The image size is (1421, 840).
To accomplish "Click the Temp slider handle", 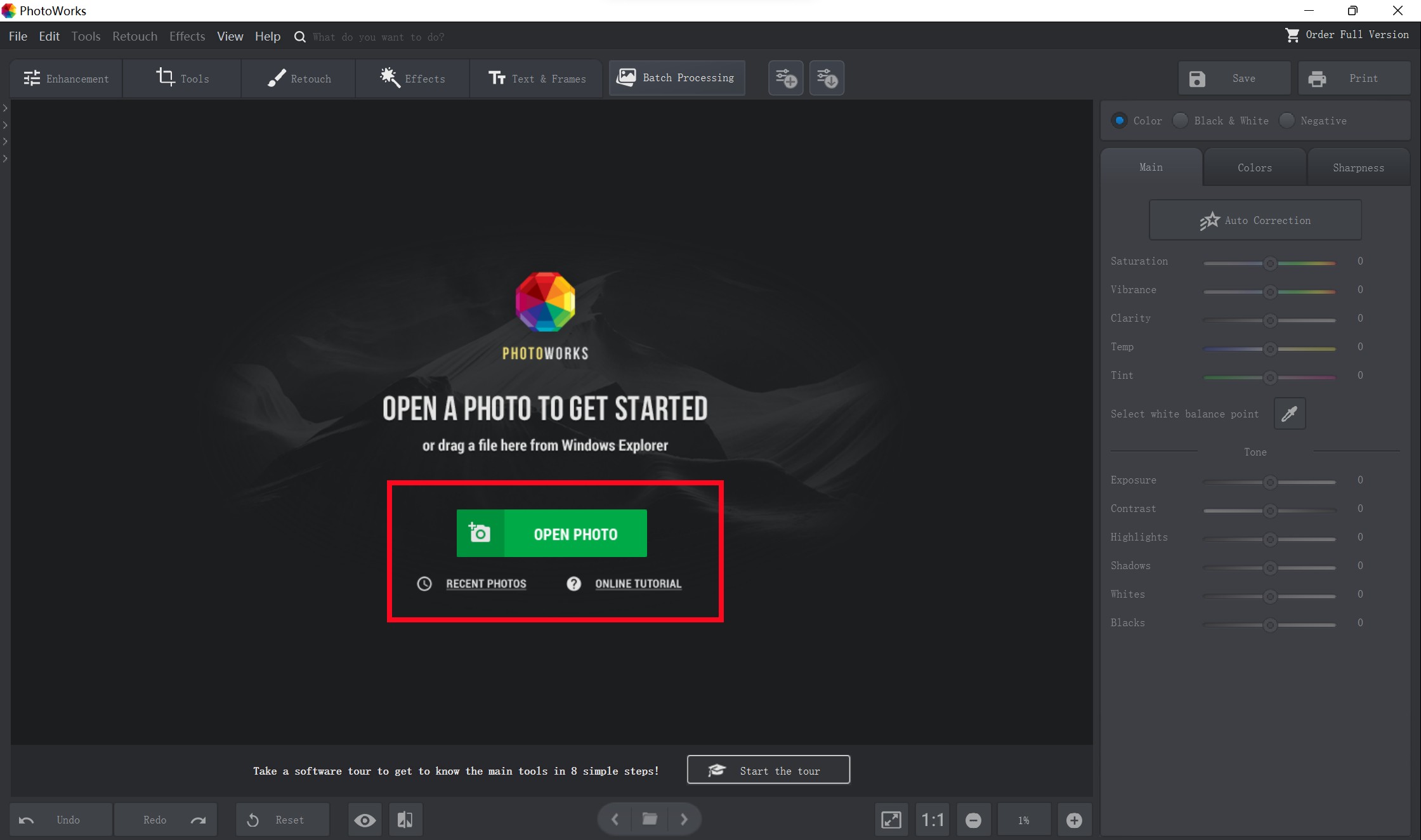I will [x=1270, y=349].
